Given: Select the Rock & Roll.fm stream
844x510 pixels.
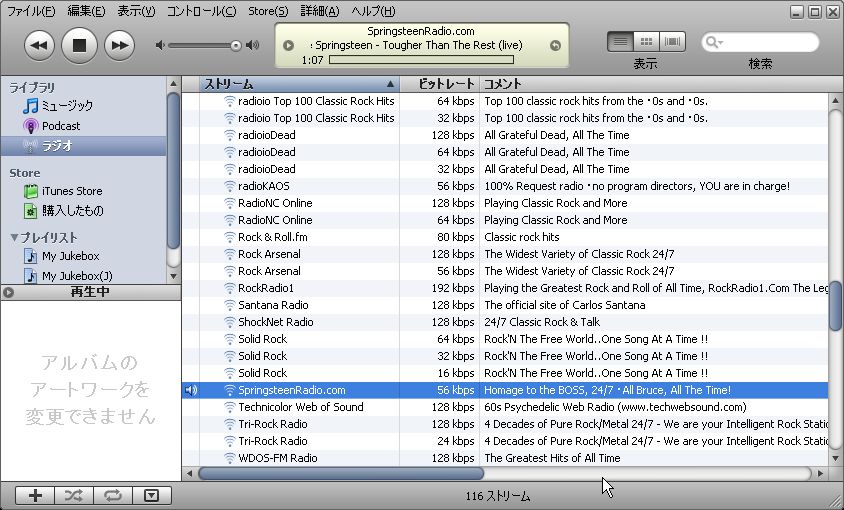Looking at the screenshot, I should pyautogui.click(x=505, y=237).
